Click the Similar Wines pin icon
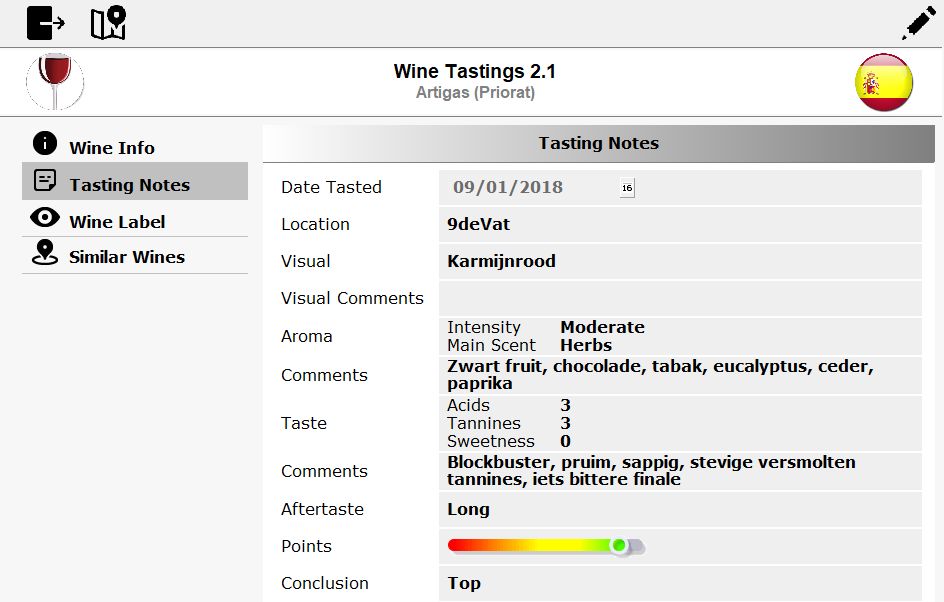Image resolution: width=944 pixels, height=602 pixels. tap(45, 252)
